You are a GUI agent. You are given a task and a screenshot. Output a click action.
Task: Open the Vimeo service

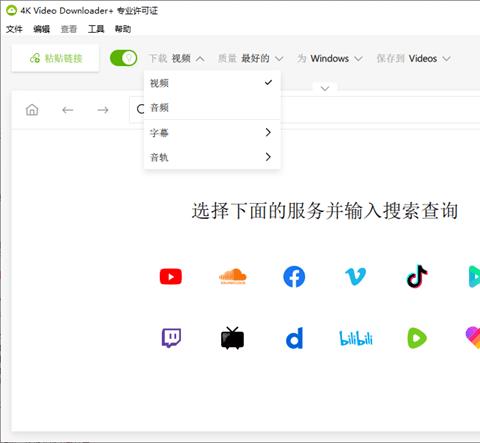[x=355, y=276]
